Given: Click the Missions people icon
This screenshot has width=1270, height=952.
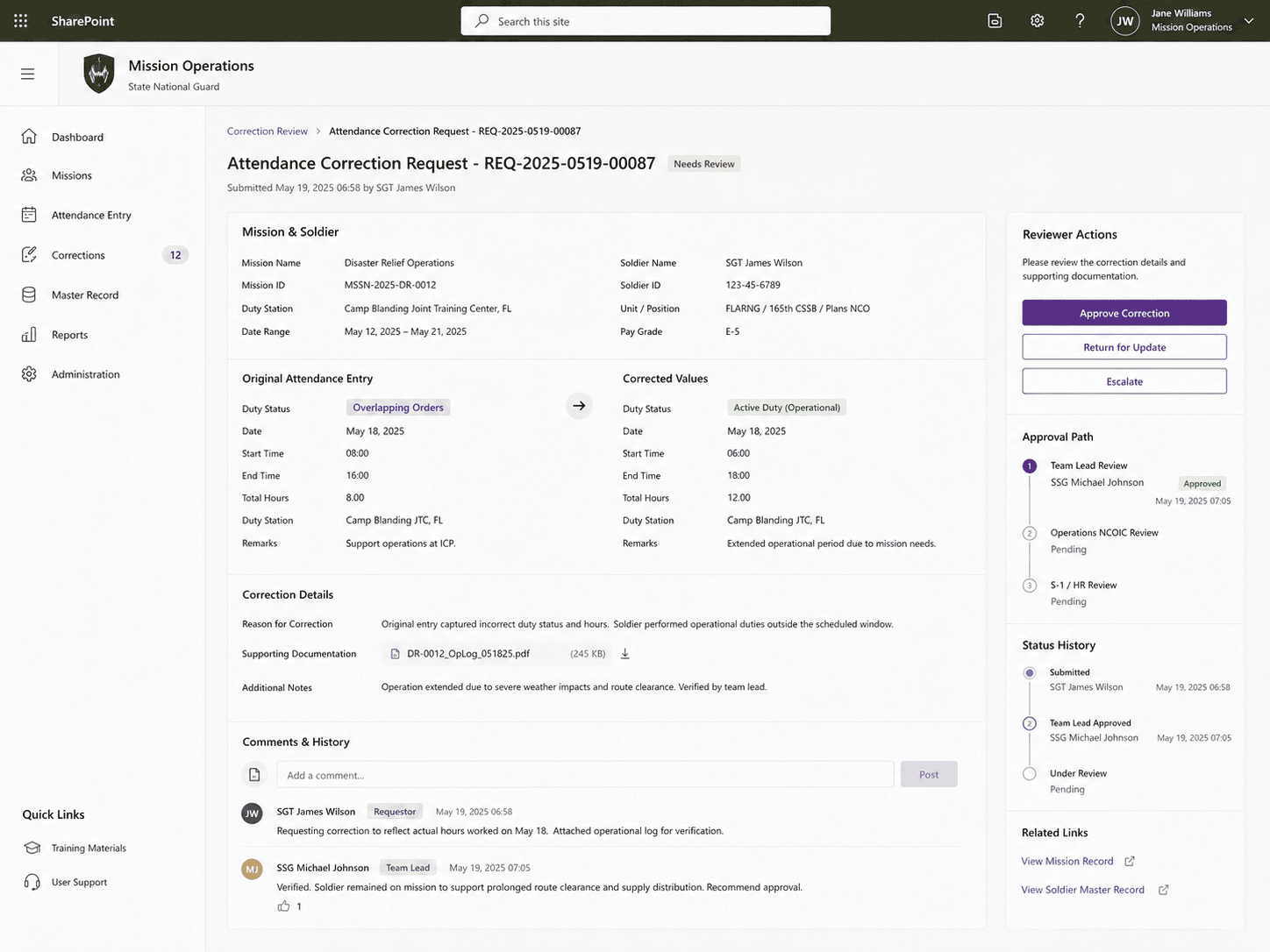Looking at the screenshot, I should (29, 175).
